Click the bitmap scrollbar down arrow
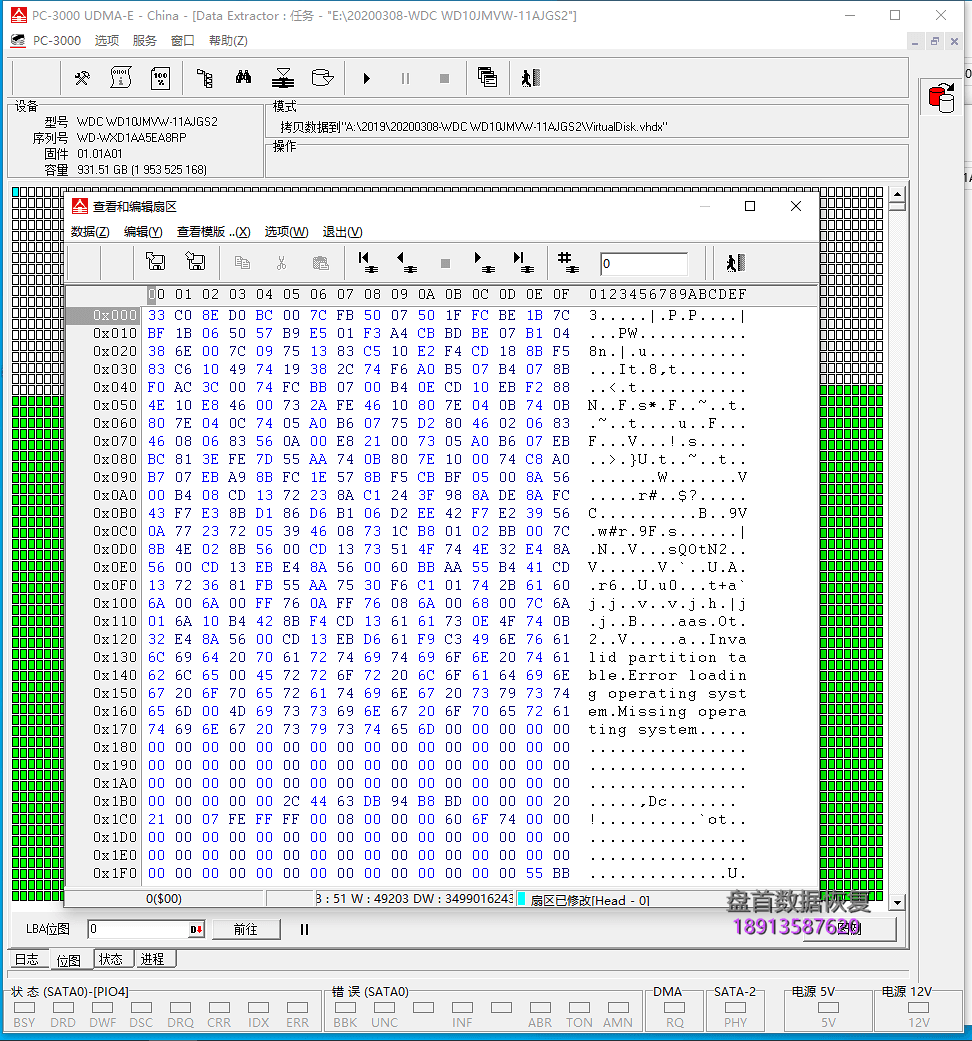 [898, 902]
